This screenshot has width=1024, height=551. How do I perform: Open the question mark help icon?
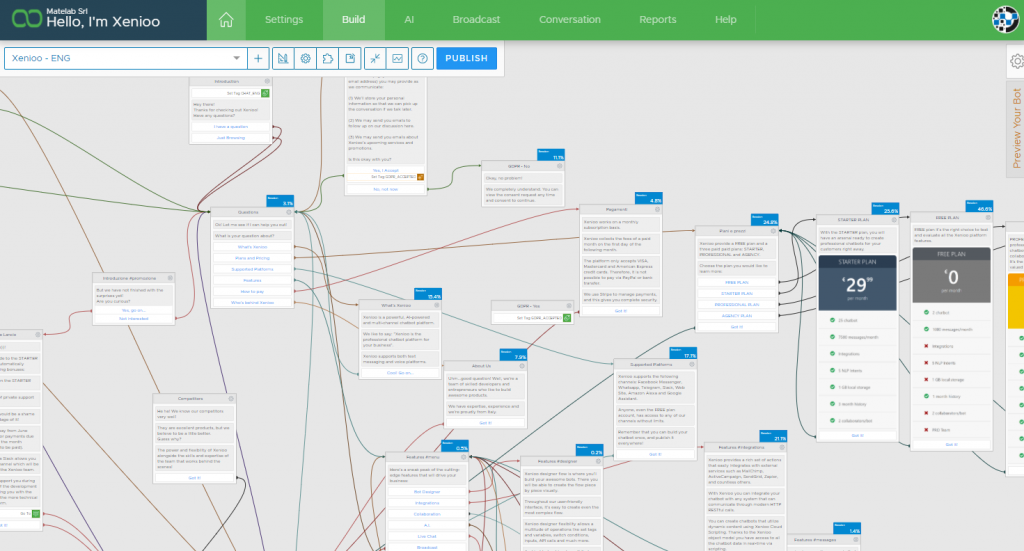click(423, 58)
